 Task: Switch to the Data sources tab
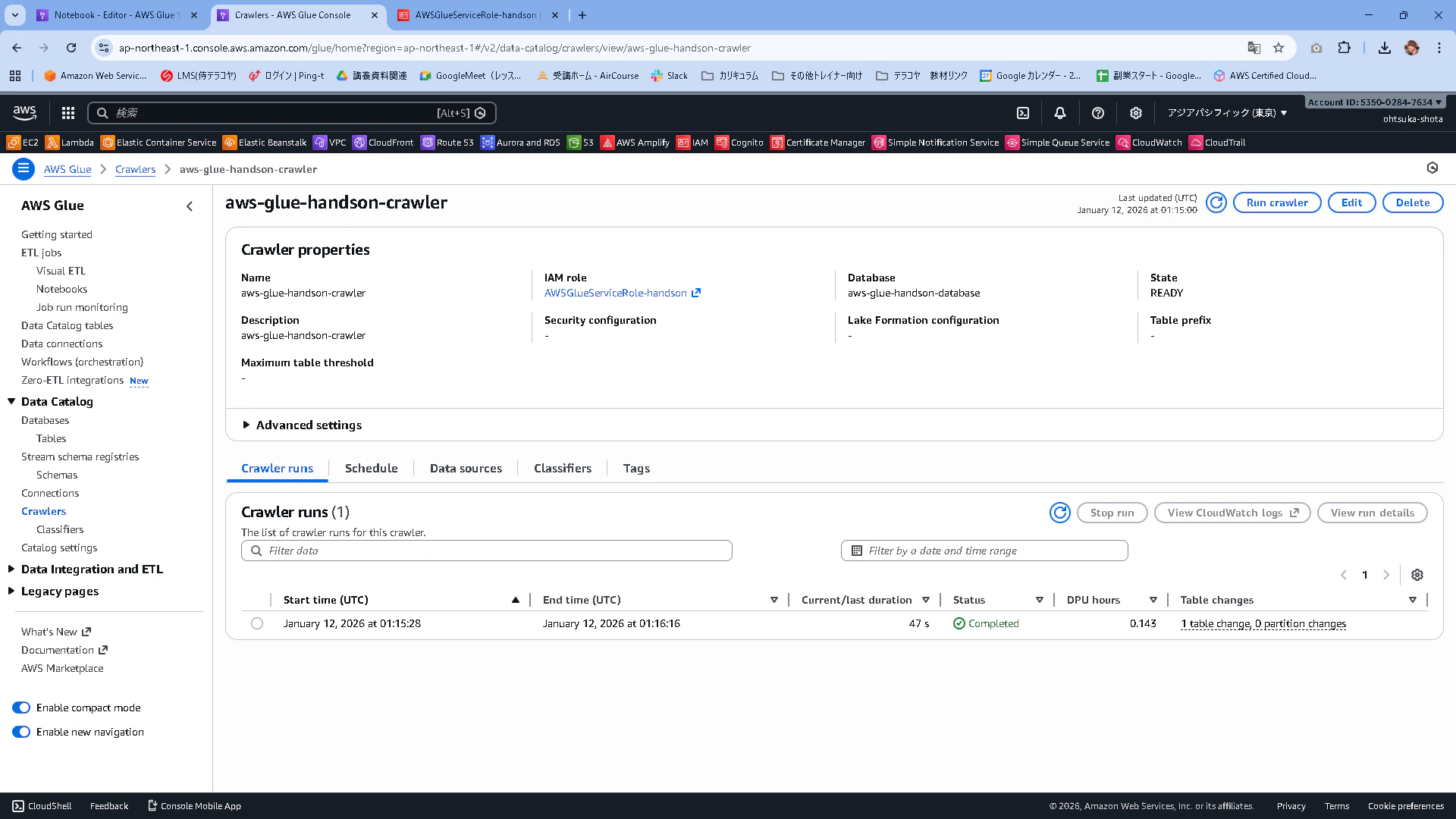(x=466, y=469)
